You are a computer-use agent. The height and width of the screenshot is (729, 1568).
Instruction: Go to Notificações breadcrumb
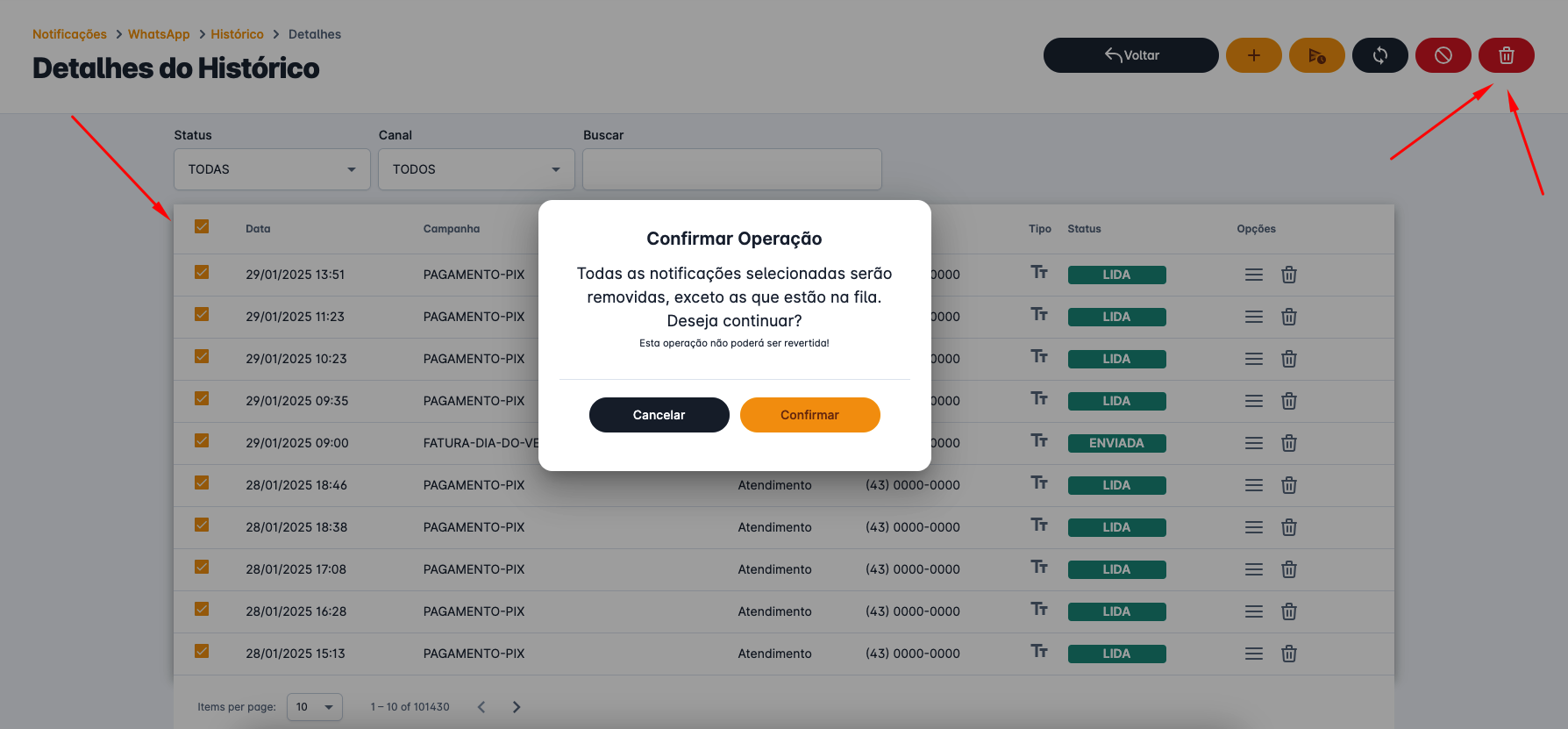point(69,34)
